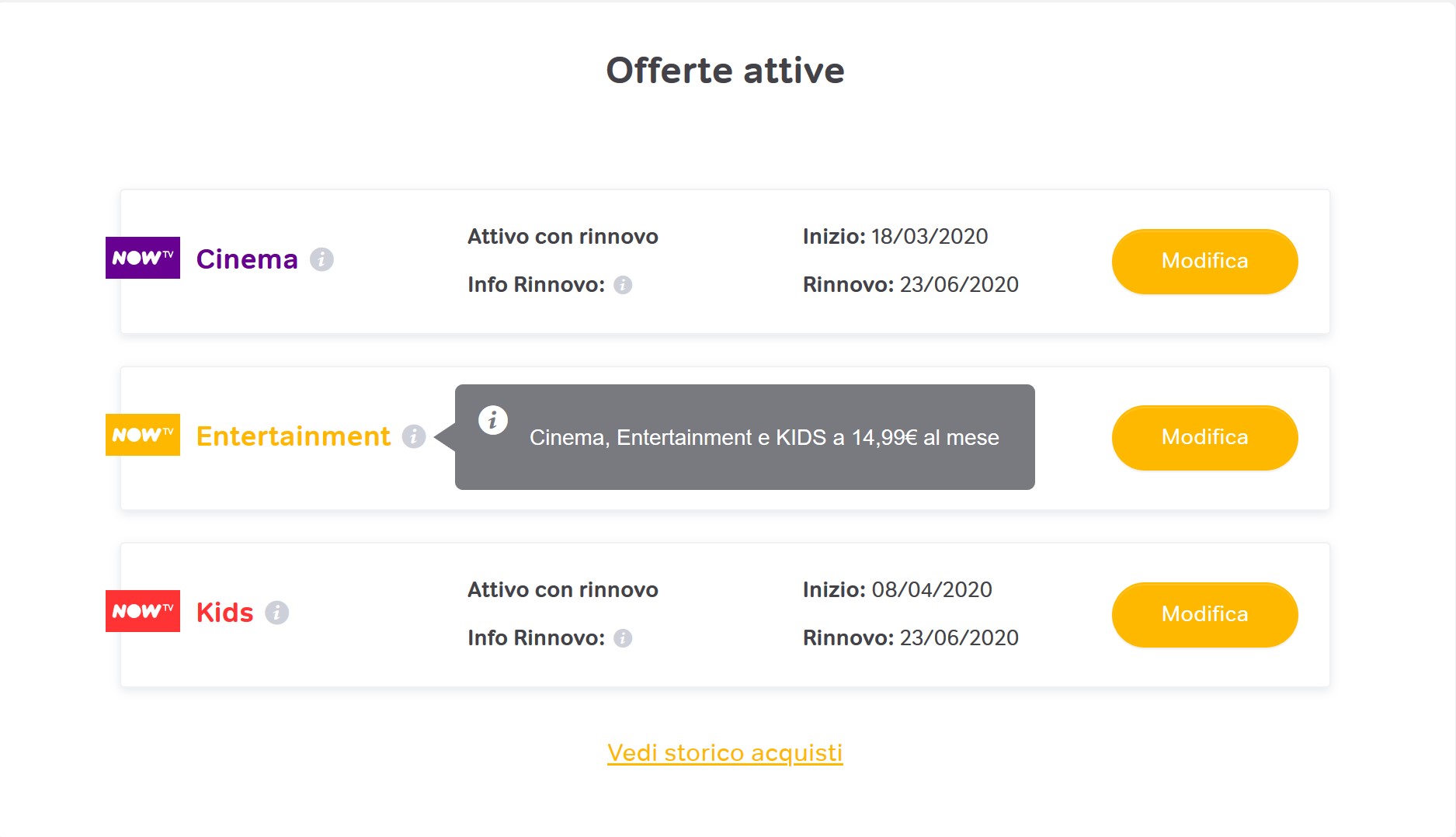Screen dimensions: 1456x837
Task: Open info icon next to Kids
Action: (277, 613)
